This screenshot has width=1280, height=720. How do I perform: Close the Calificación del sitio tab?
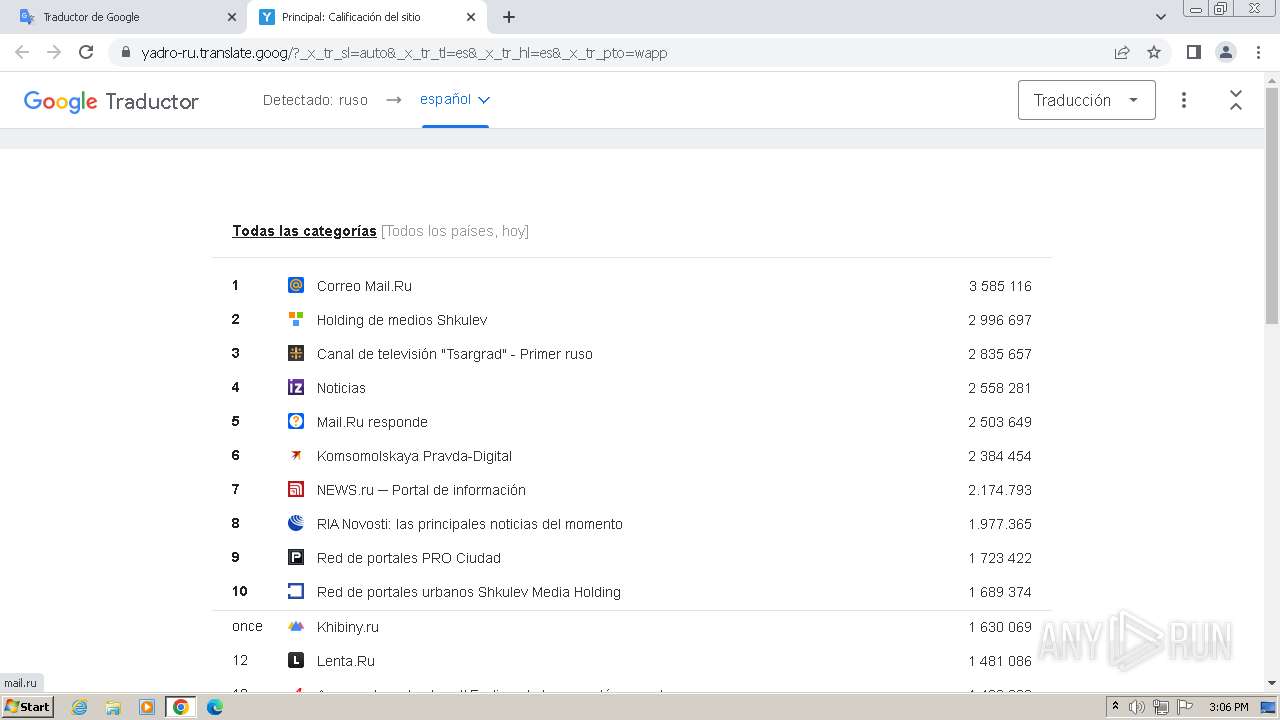tap(471, 17)
